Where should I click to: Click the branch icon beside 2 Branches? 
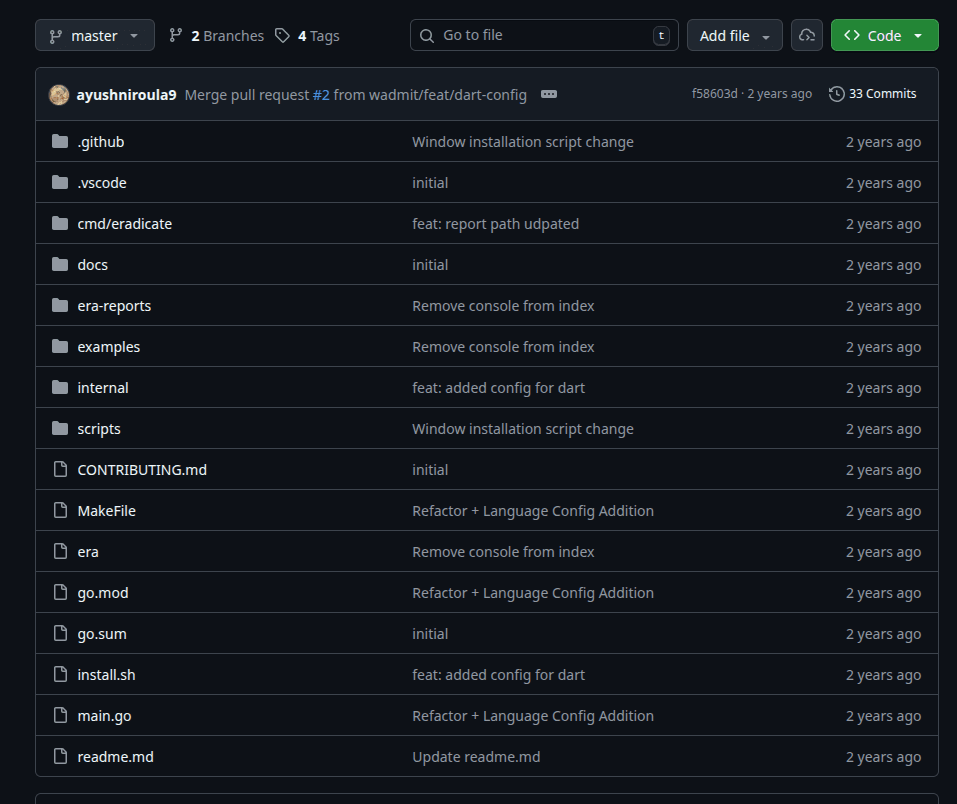pos(176,36)
